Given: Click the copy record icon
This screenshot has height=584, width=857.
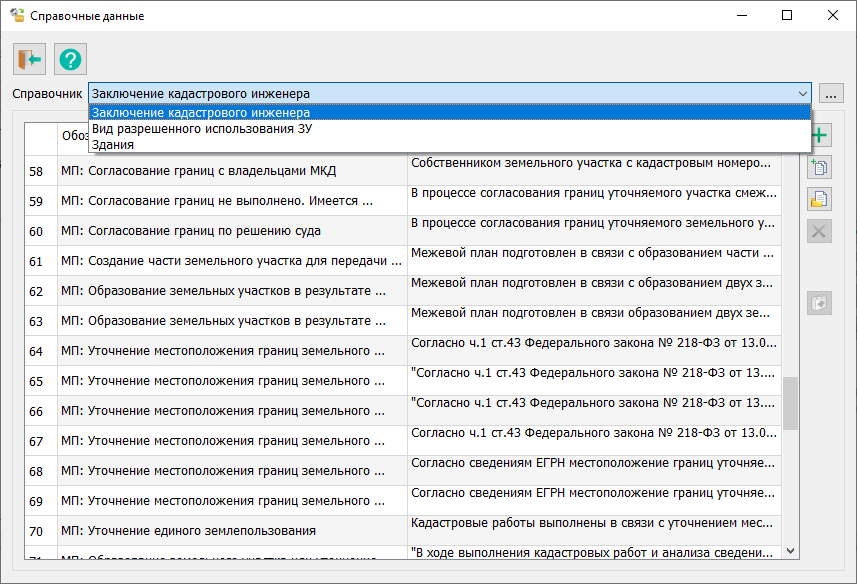Looking at the screenshot, I should pyautogui.click(x=820, y=168).
